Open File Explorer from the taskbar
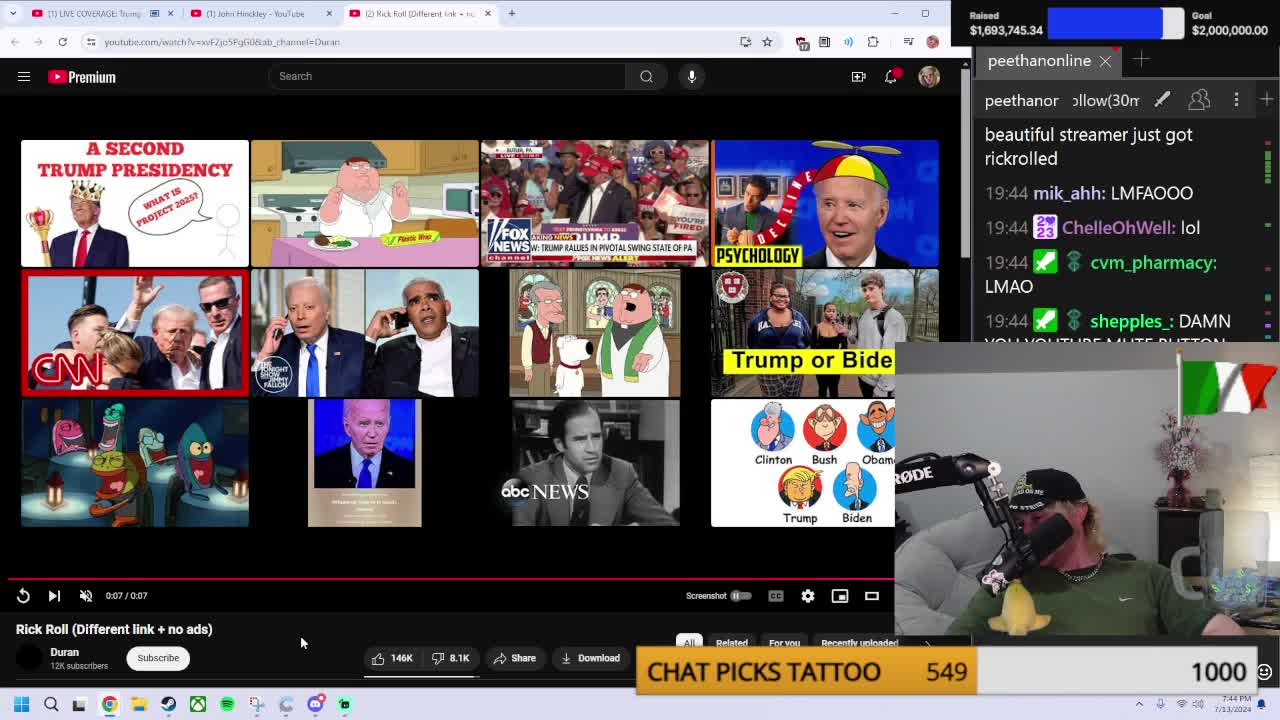 pyautogui.click(x=139, y=704)
